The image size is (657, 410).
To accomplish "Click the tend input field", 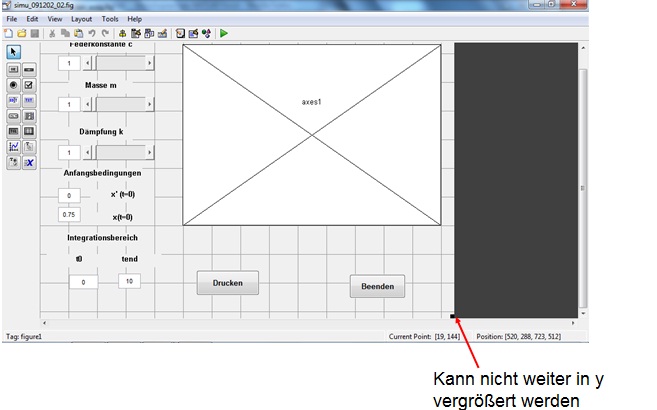I will tap(129, 281).
